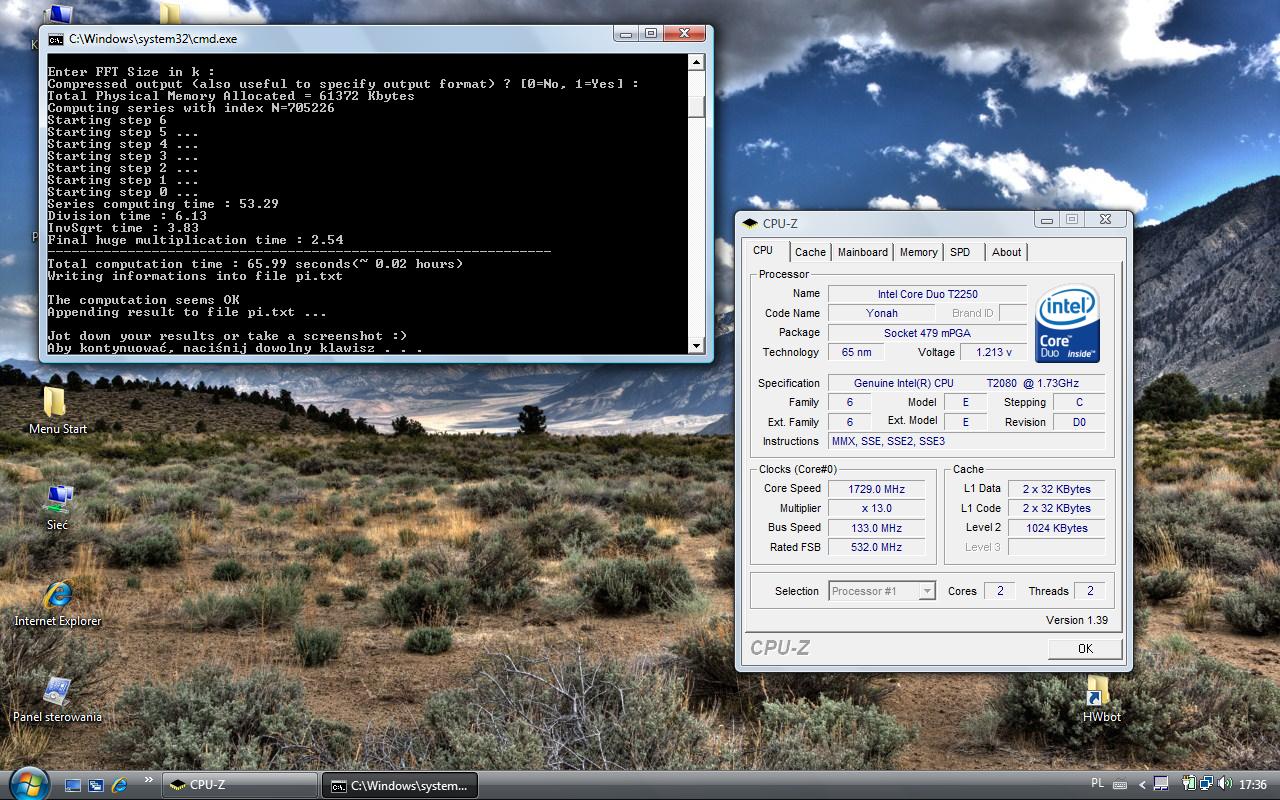This screenshot has height=800, width=1280.
Task: Close the CPU-Z window
Action: 1105,219
